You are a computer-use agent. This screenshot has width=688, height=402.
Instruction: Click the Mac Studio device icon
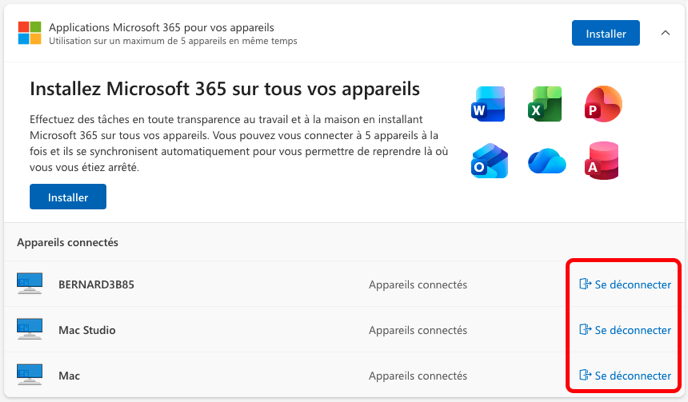pyautogui.click(x=30, y=329)
